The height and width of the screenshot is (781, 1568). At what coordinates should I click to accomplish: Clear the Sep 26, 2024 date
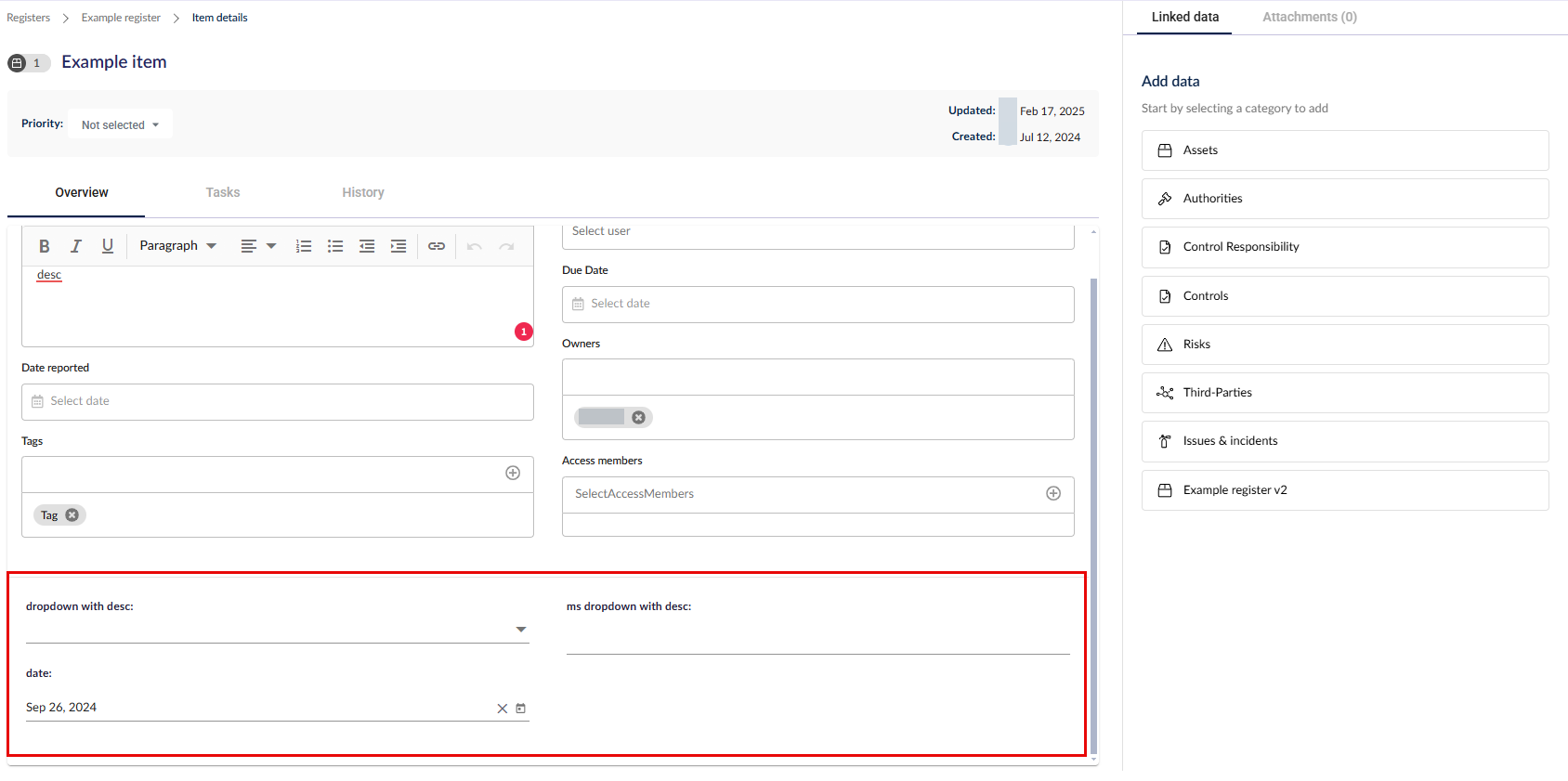click(503, 709)
